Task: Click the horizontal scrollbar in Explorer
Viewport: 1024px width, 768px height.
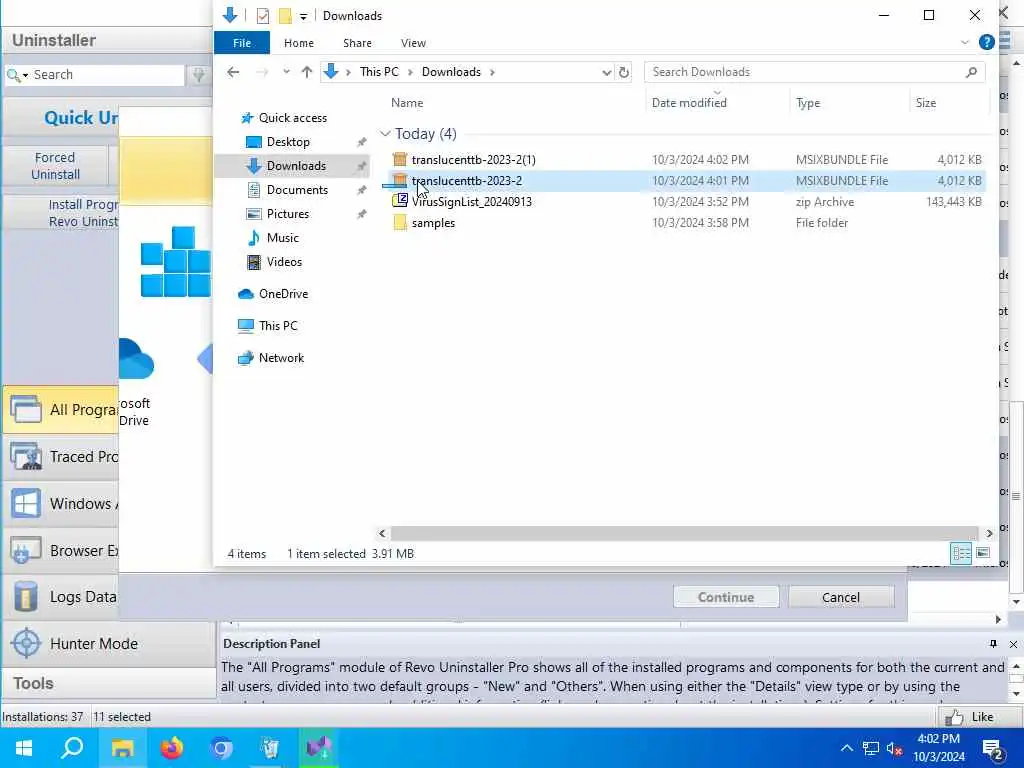Action: click(x=684, y=534)
